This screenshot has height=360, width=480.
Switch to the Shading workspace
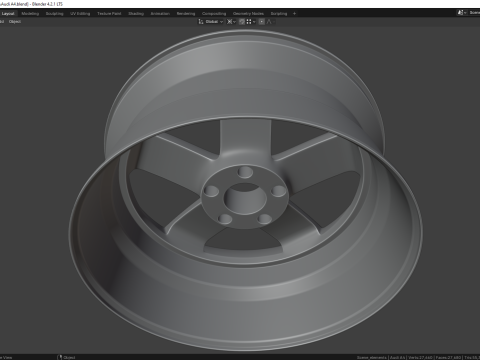coord(136,14)
